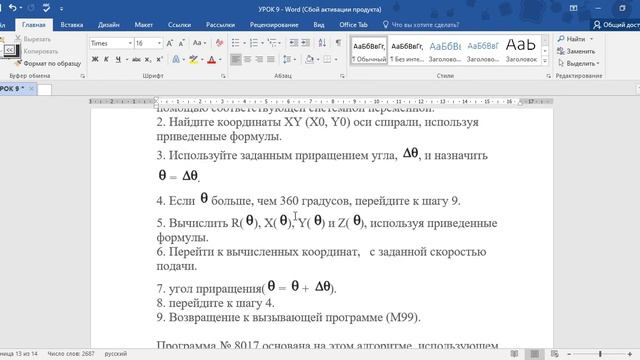Open the Paragraph dialog launcher

(x=342, y=76)
